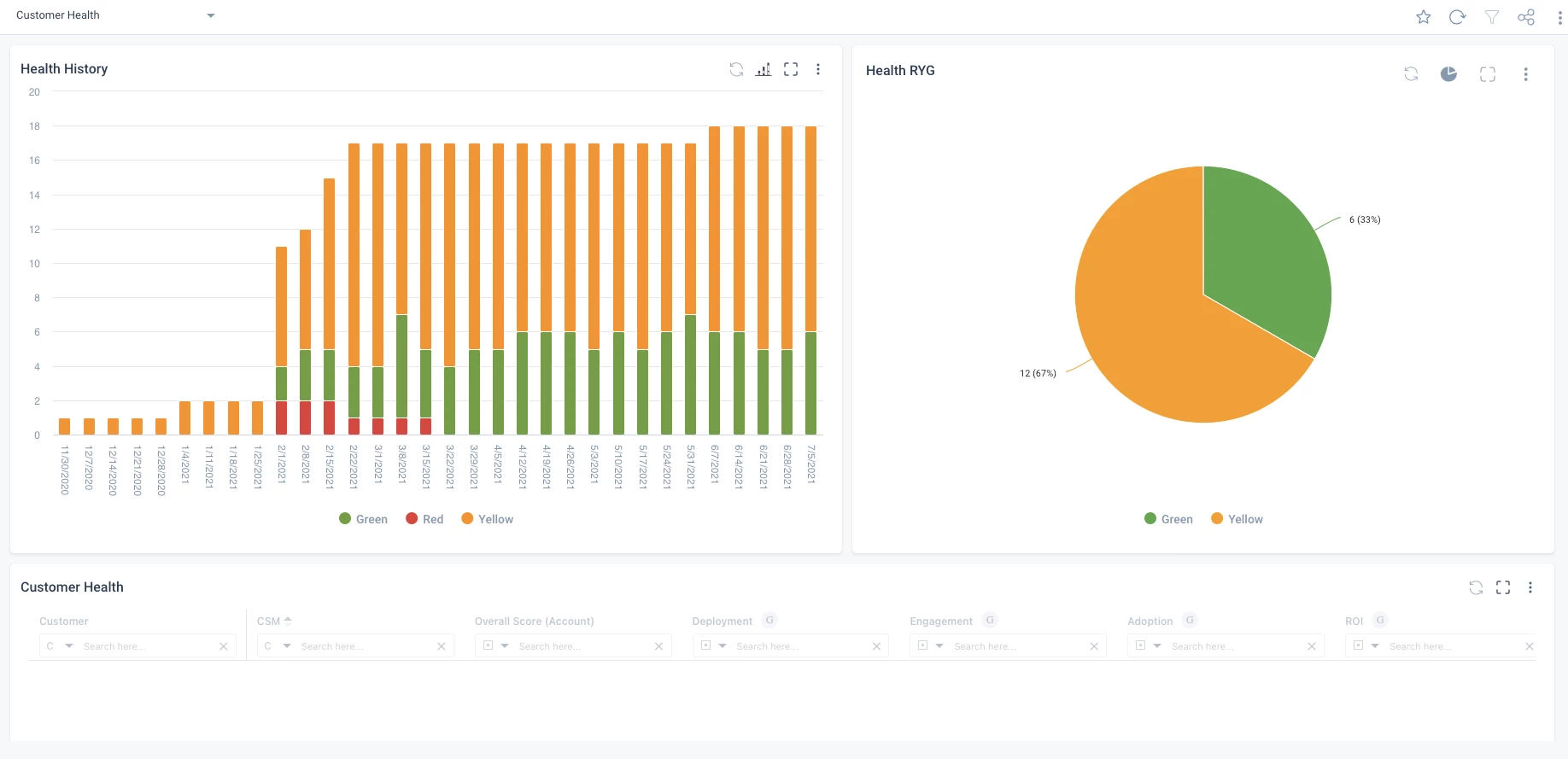
Task: Open top bar dashboard more options menu
Action: click(x=1560, y=17)
